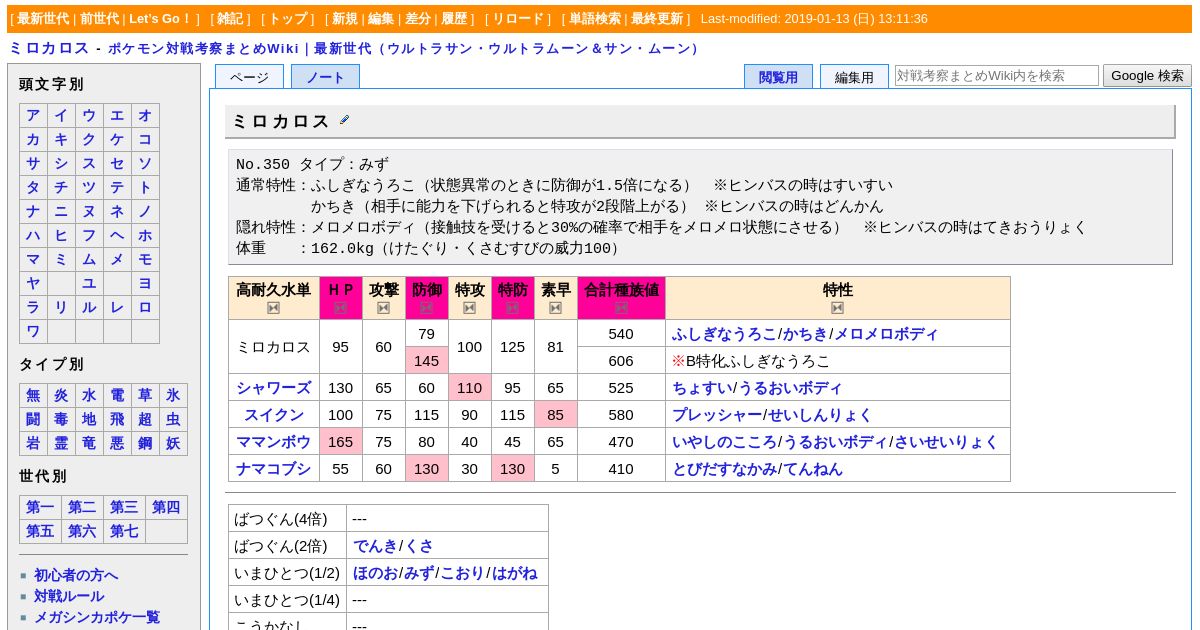Choose type 水 in タイプ別
The height and width of the screenshot is (630, 1200).
pos(89,395)
